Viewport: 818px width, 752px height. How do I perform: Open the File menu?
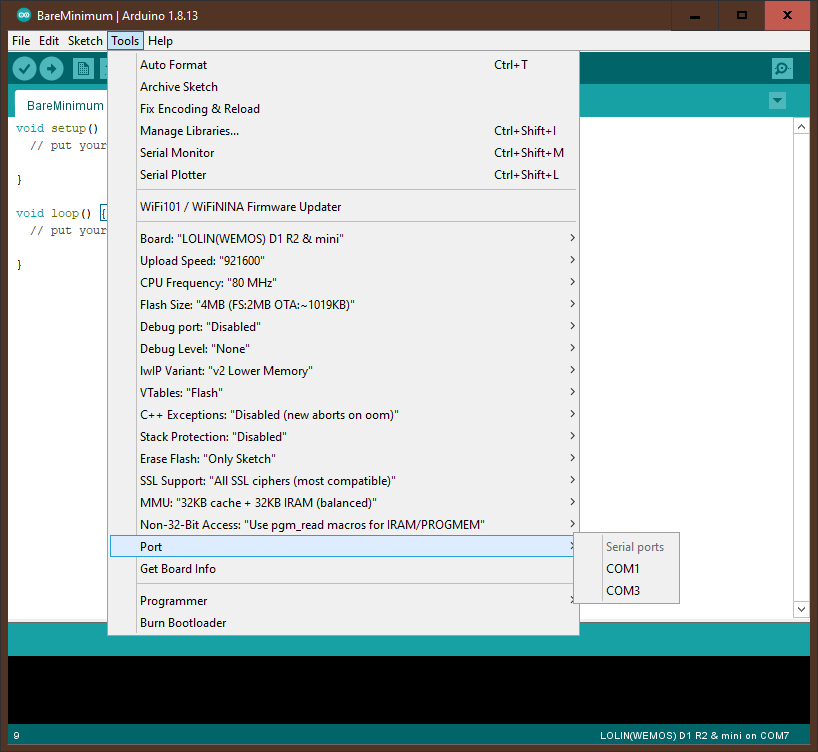[21, 41]
